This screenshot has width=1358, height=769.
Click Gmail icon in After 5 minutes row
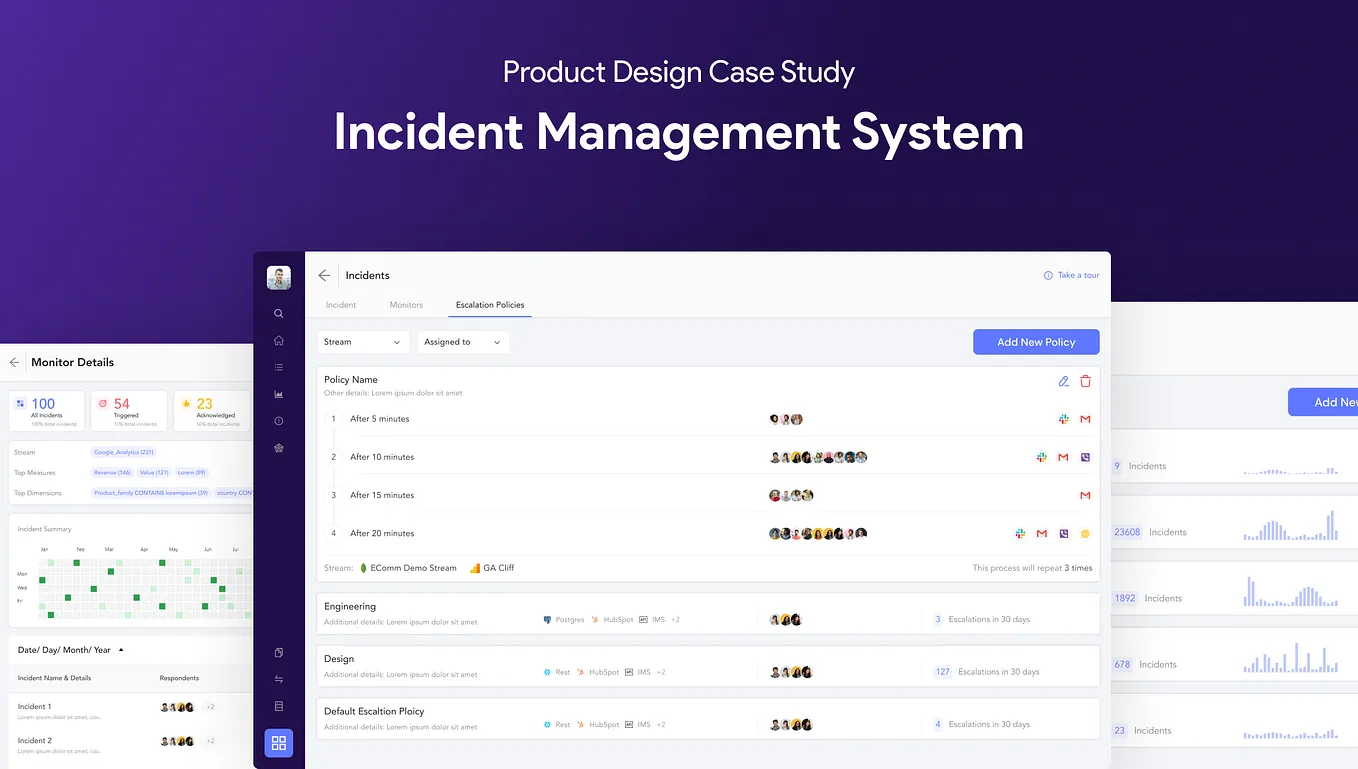point(1085,419)
